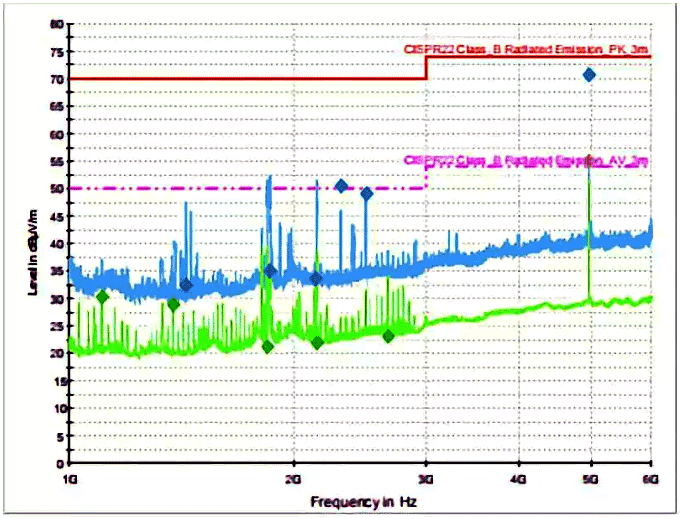Select the blue diamond near 23 Hz, 50 dB
The height and width of the screenshot is (518, 681).
[x=341, y=186]
